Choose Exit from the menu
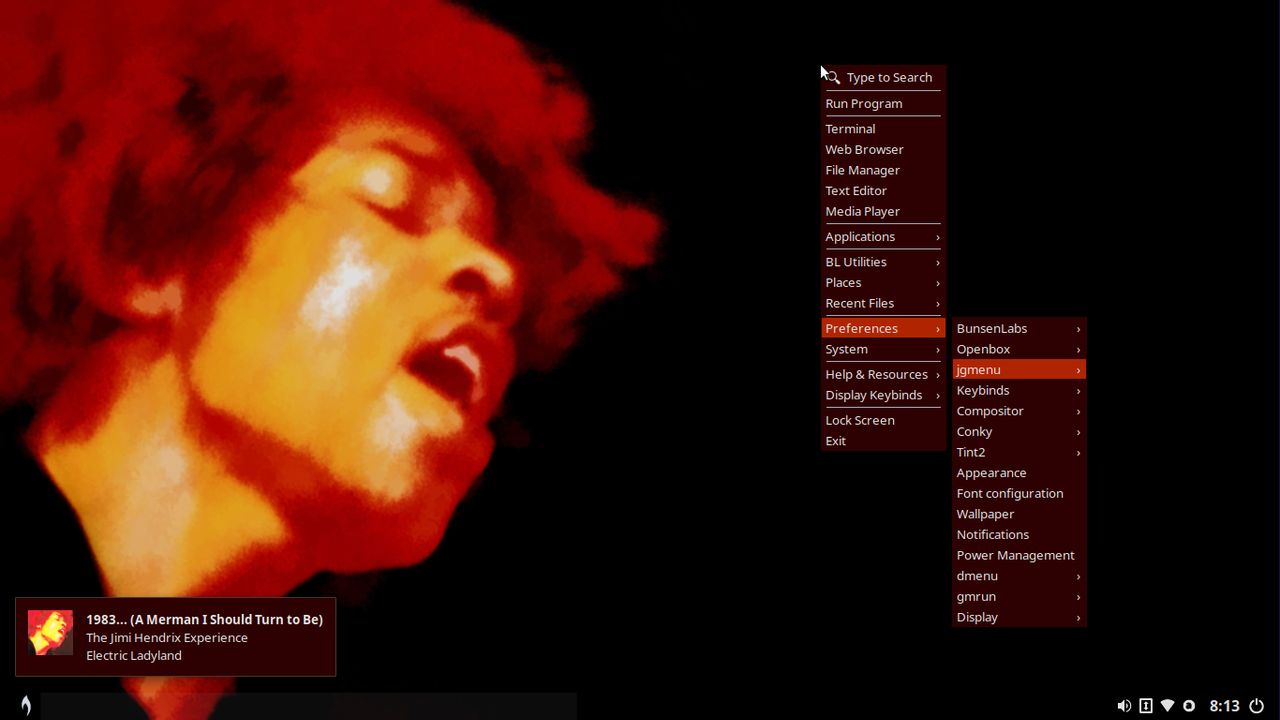Screen dimensions: 1280x720 tap(883, 441)
